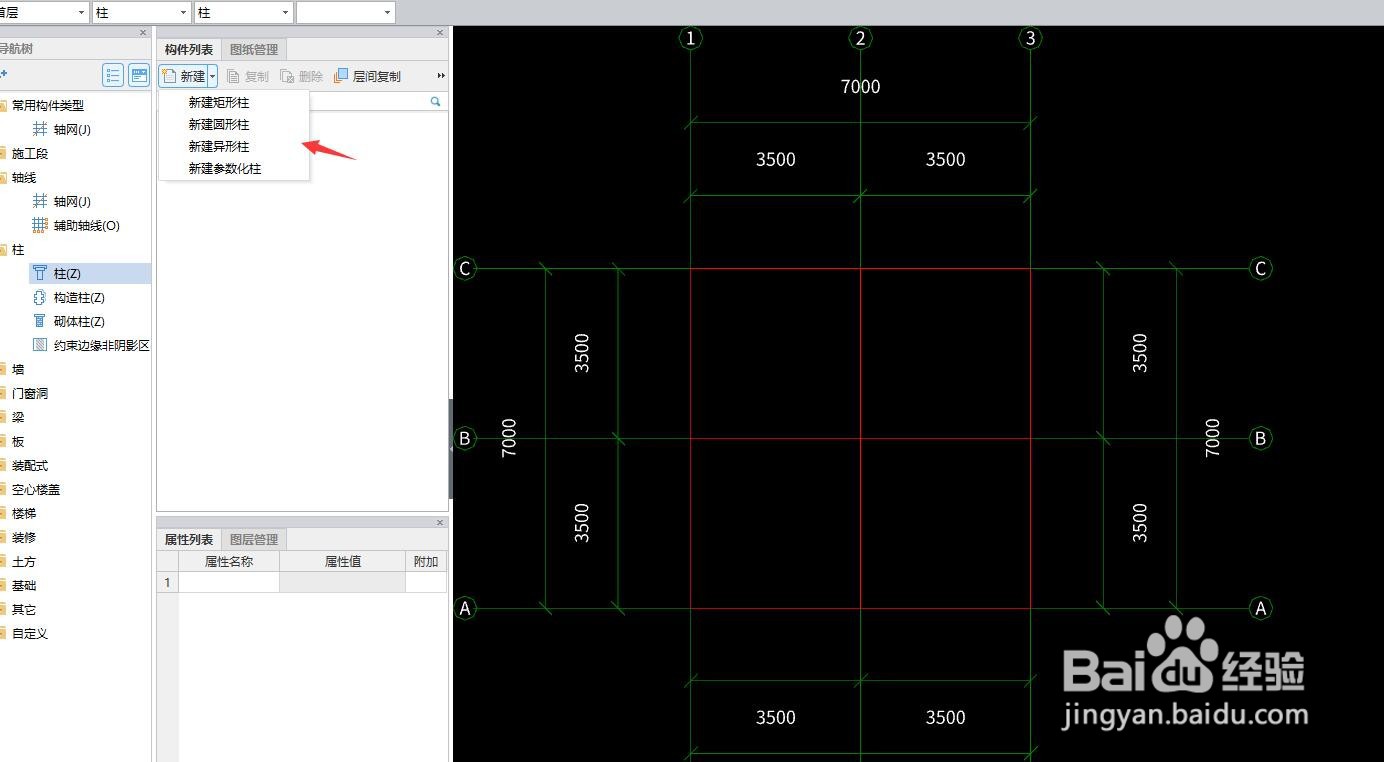Select 约束边缘非阴影区 item
1384x762 pixels.
(91, 345)
